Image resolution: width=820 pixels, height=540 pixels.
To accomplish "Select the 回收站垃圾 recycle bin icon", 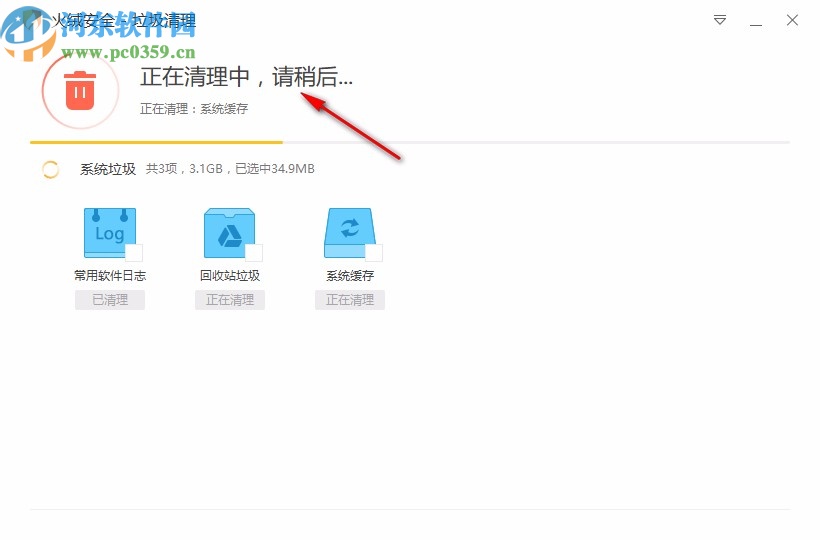I will click(x=230, y=233).
